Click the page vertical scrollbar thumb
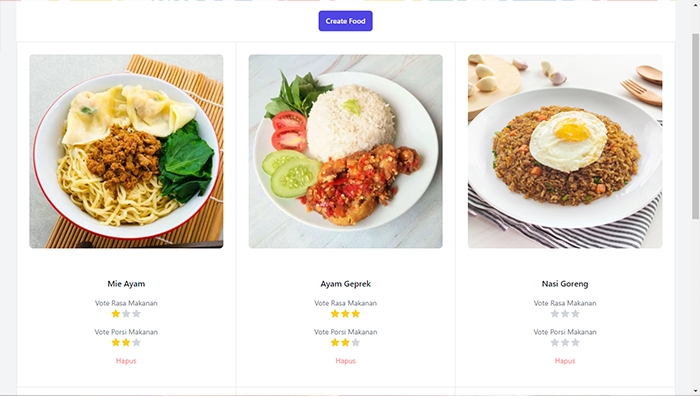This screenshot has width=700, height=396. (696, 126)
